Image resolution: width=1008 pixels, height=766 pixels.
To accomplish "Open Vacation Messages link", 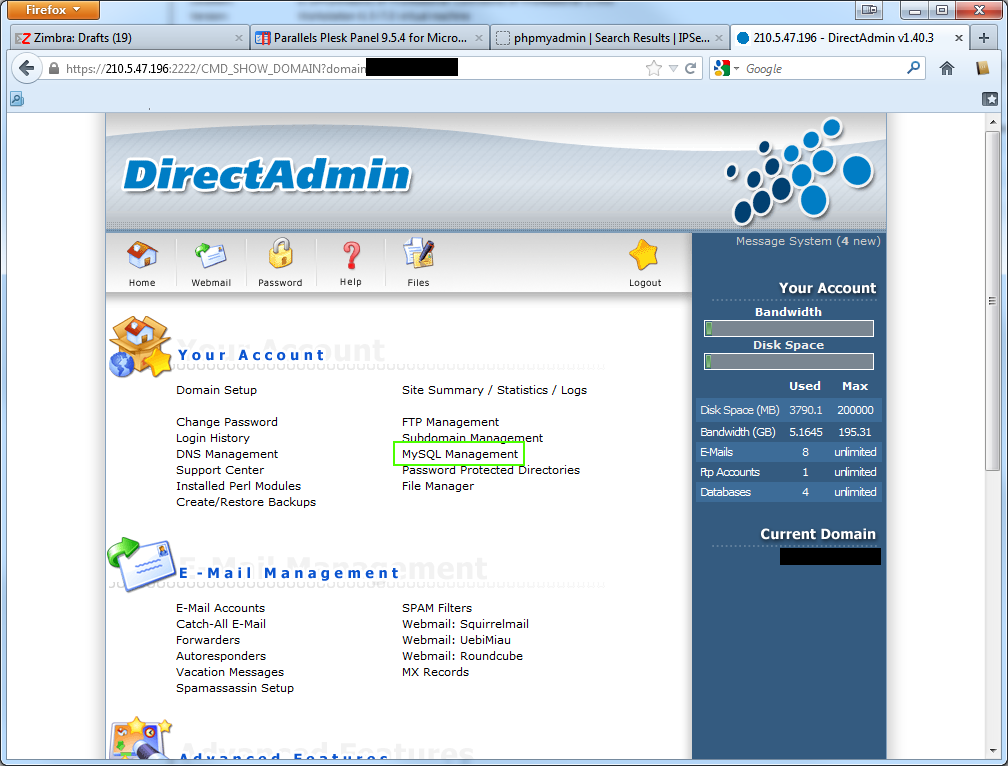I will (x=230, y=672).
